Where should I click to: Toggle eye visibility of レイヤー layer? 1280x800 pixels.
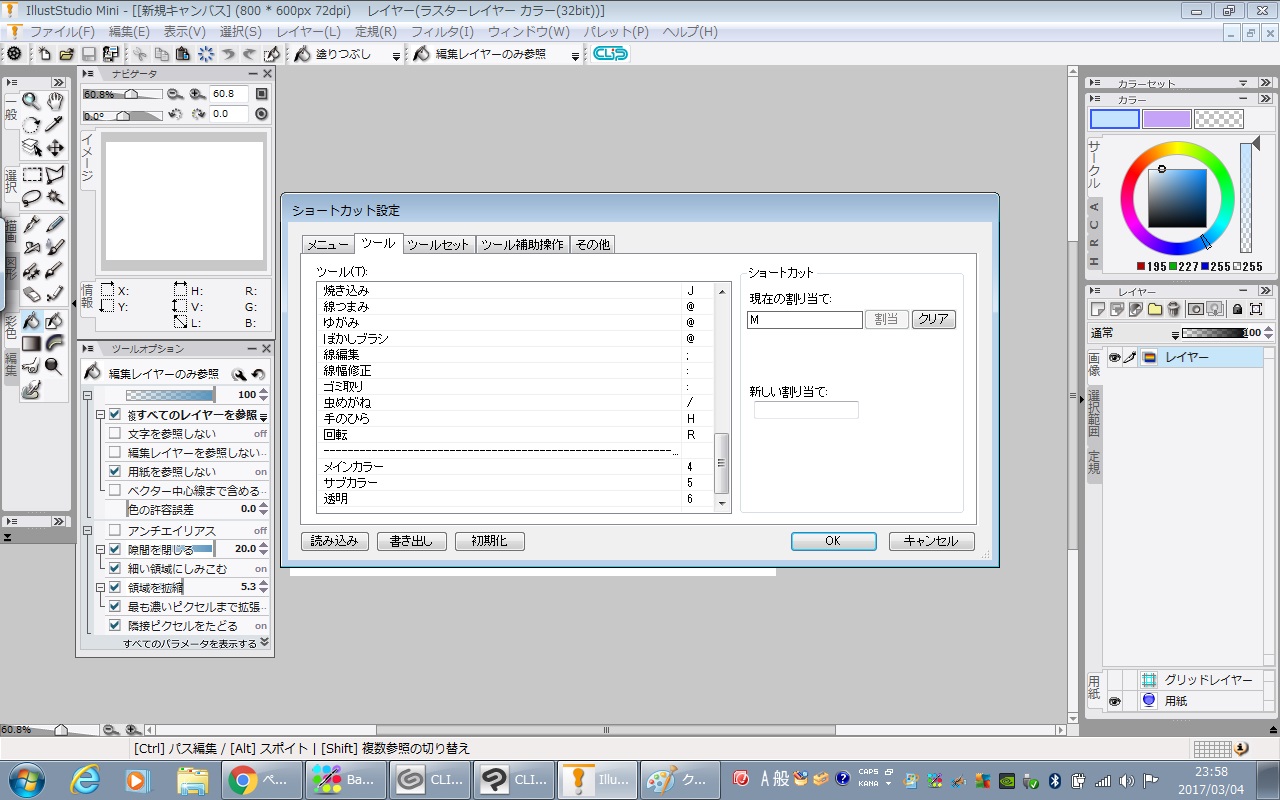click(x=1114, y=357)
